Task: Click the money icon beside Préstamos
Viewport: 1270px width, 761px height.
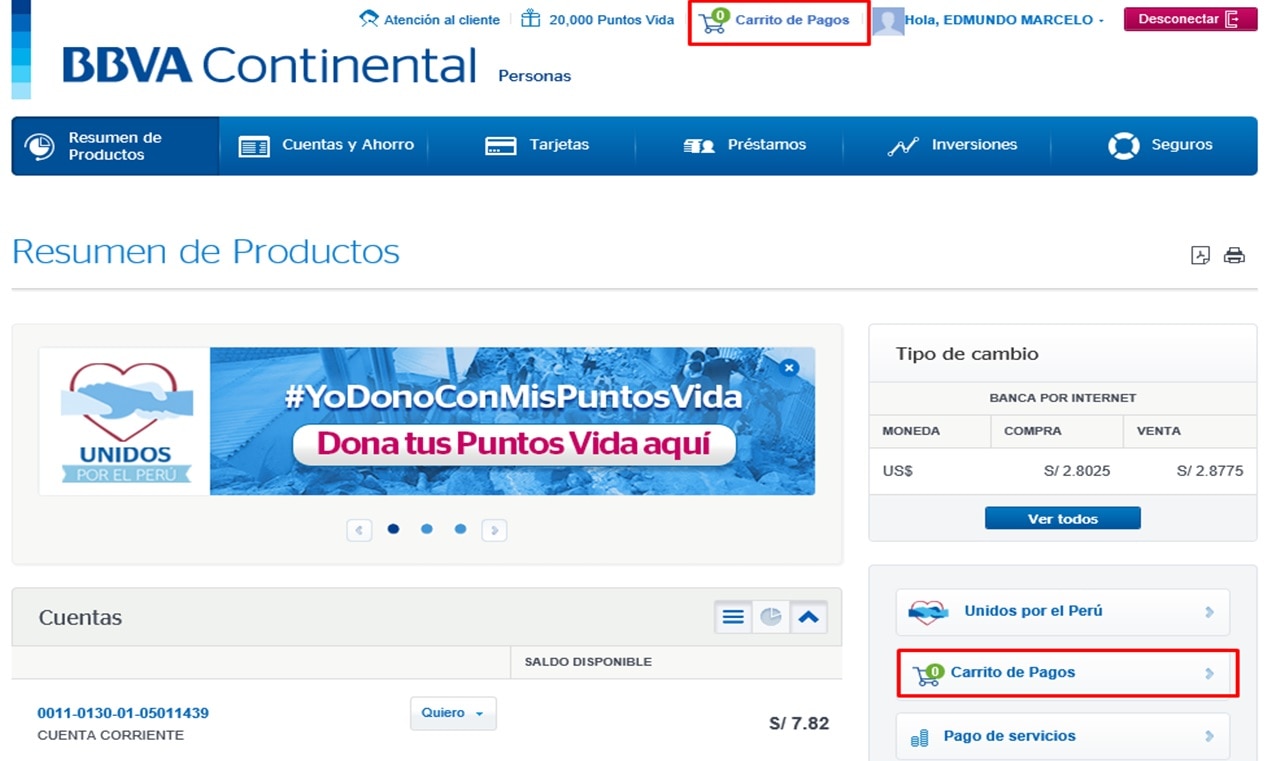Action: [x=699, y=146]
